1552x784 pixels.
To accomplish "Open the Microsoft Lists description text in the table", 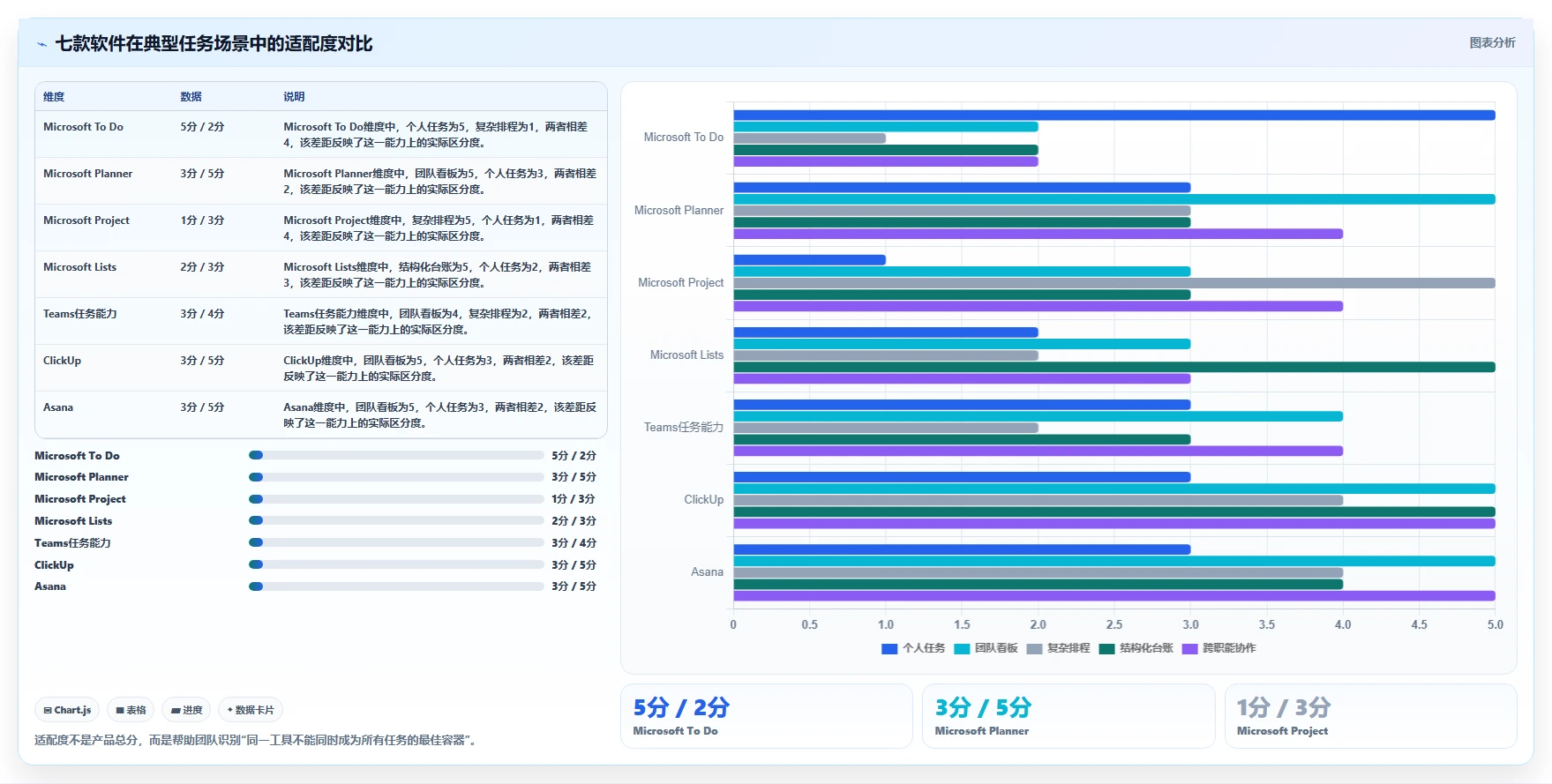I will 438,275.
